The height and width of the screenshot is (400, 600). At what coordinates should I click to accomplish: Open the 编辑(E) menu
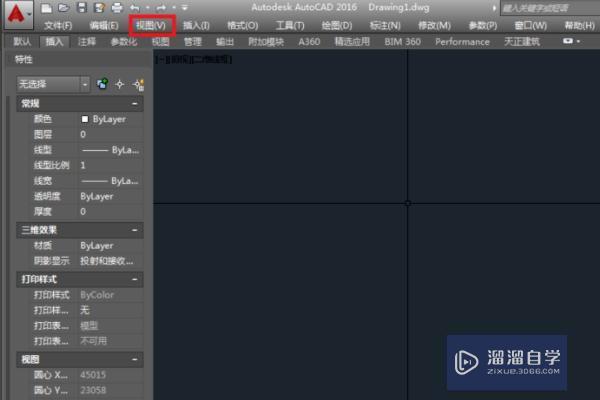[103, 26]
